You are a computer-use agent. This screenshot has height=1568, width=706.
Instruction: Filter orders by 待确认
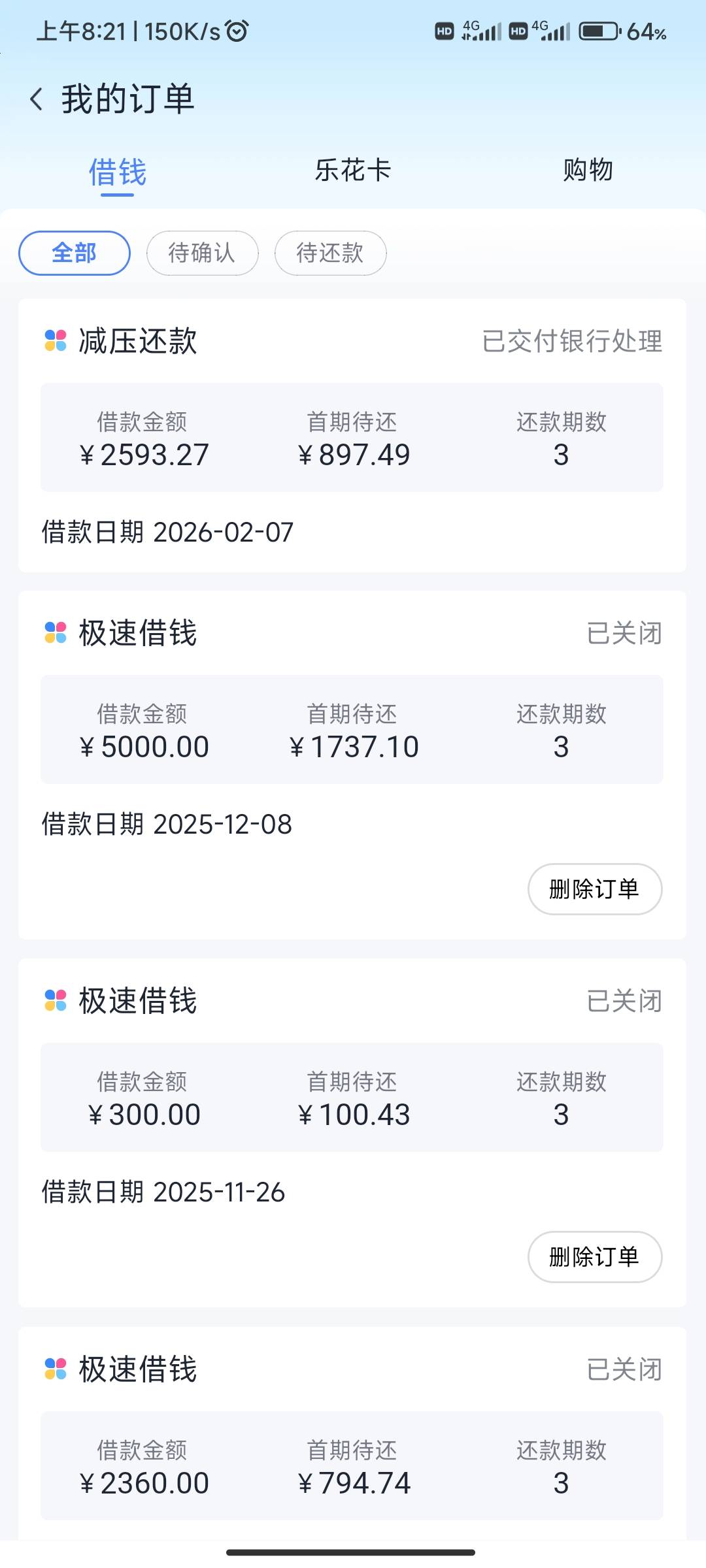(x=202, y=253)
